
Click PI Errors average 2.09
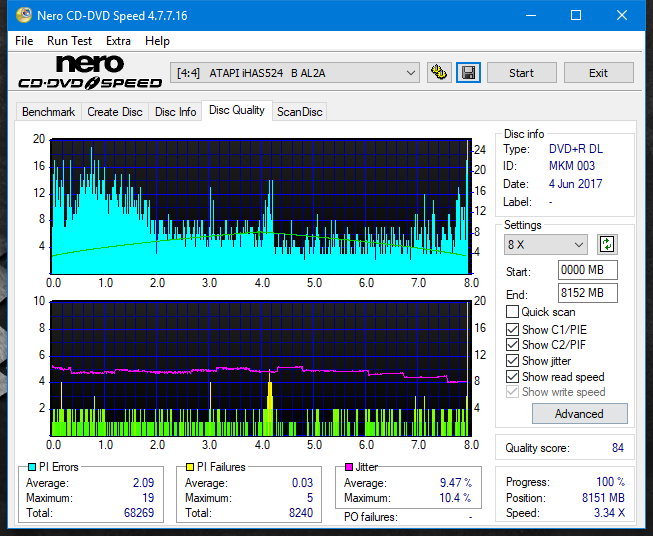point(143,483)
